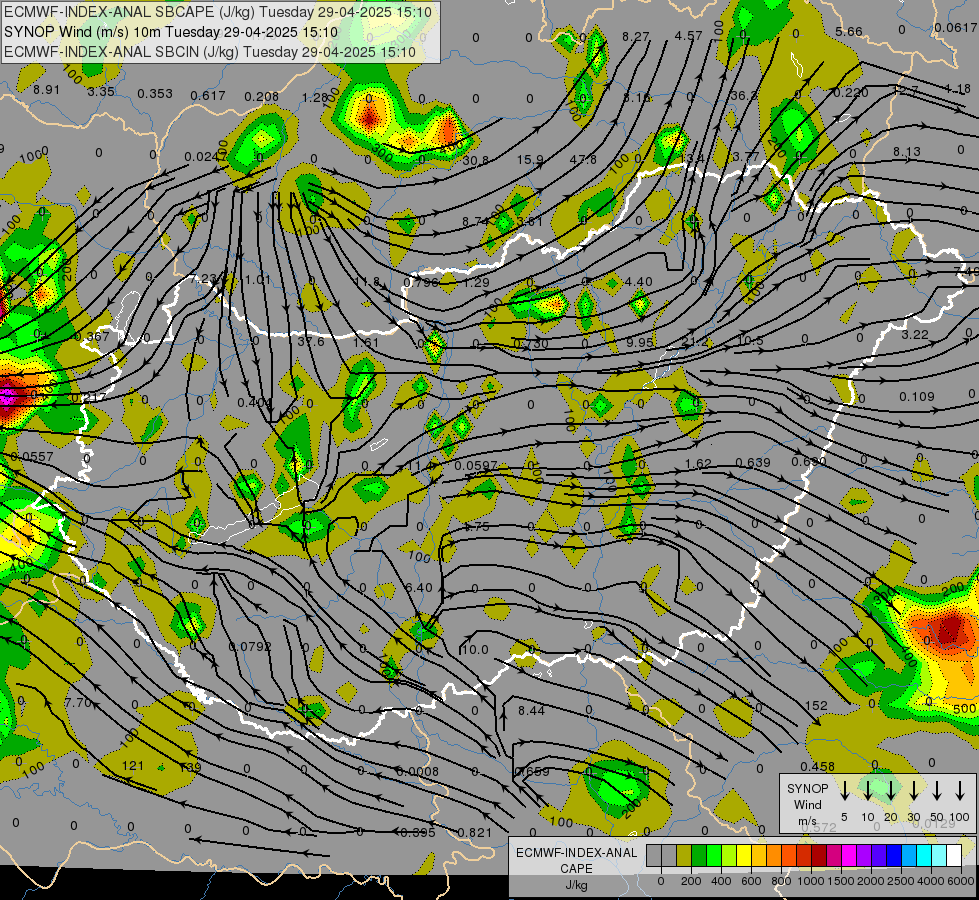The height and width of the screenshot is (900, 979).
Task: Click the map value '6.40'
Action: (418, 587)
